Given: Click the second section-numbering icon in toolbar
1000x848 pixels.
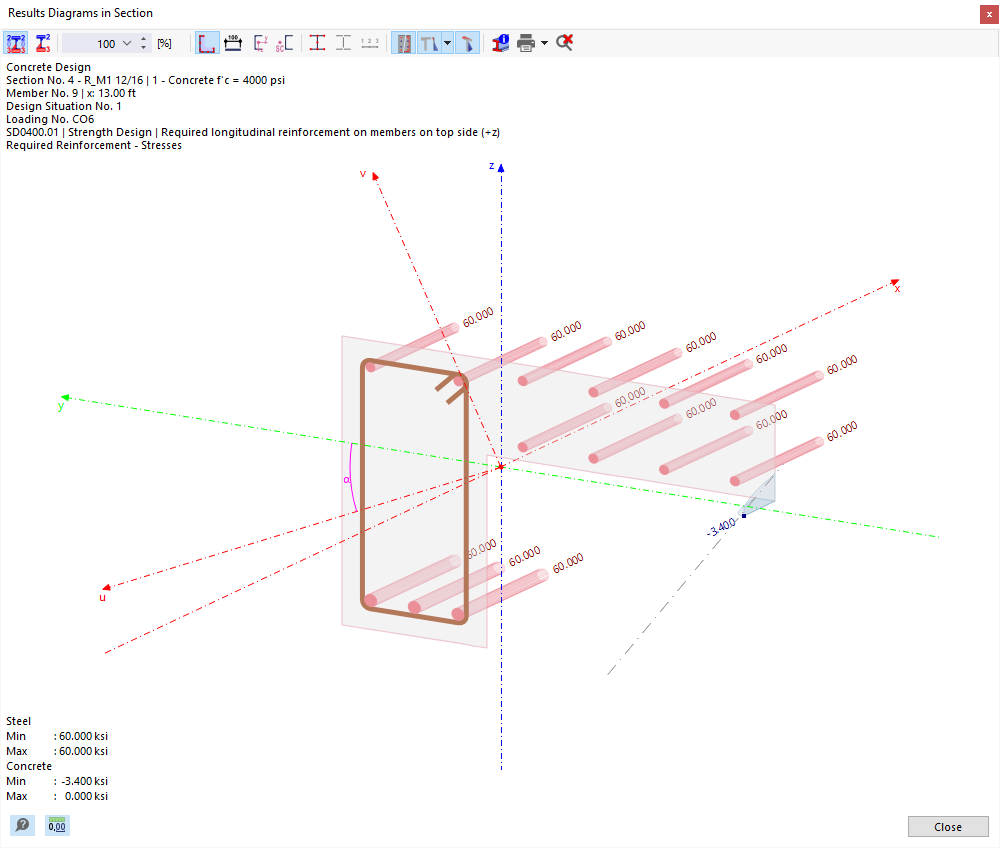Looking at the screenshot, I should click(x=43, y=43).
